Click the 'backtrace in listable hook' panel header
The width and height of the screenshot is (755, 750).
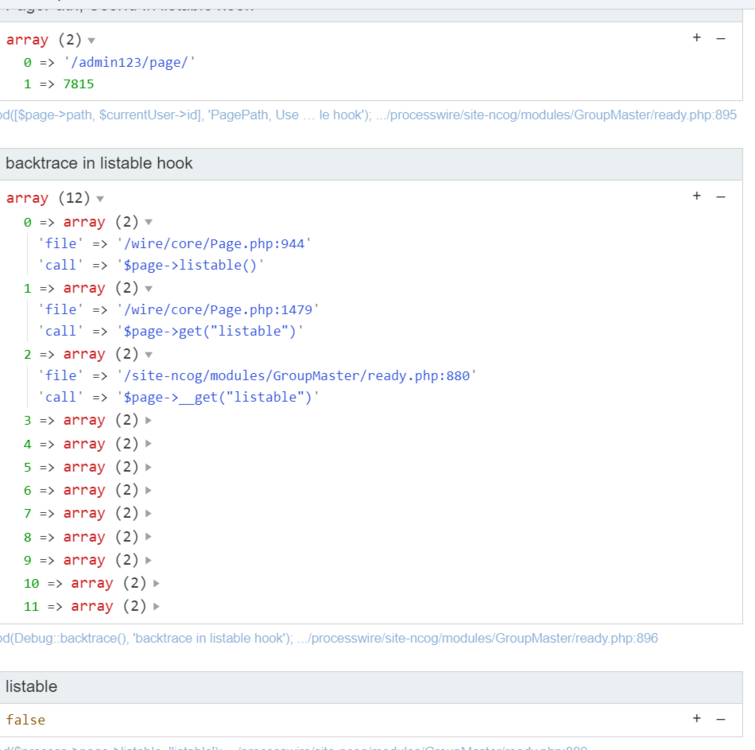(x=100, y=163)
